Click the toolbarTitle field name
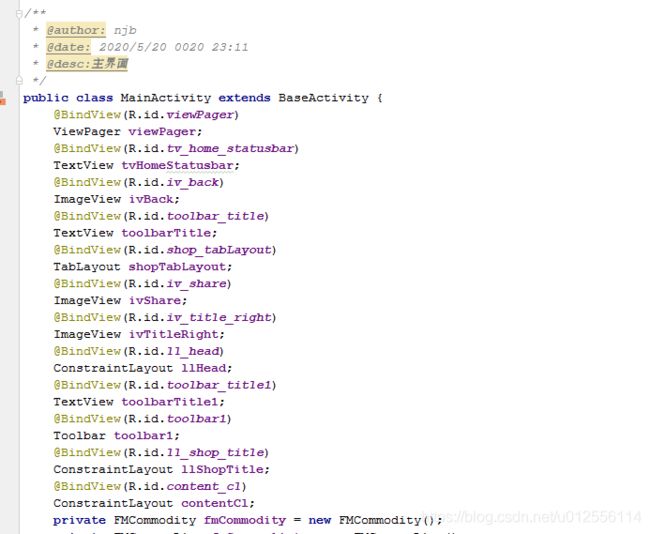 tap(166, 233)
